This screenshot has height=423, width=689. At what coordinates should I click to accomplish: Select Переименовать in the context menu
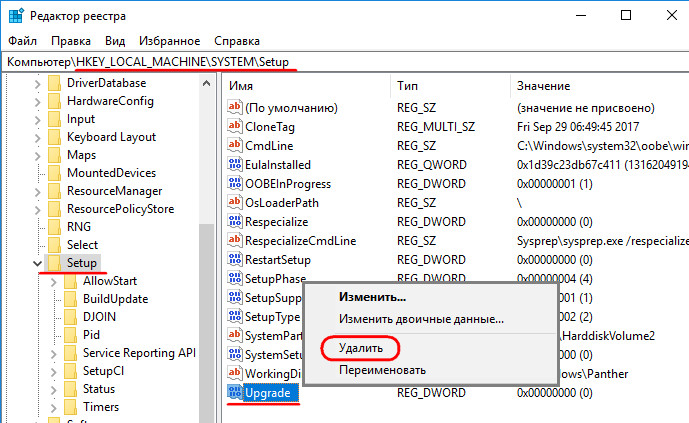(x=382, y=370)
